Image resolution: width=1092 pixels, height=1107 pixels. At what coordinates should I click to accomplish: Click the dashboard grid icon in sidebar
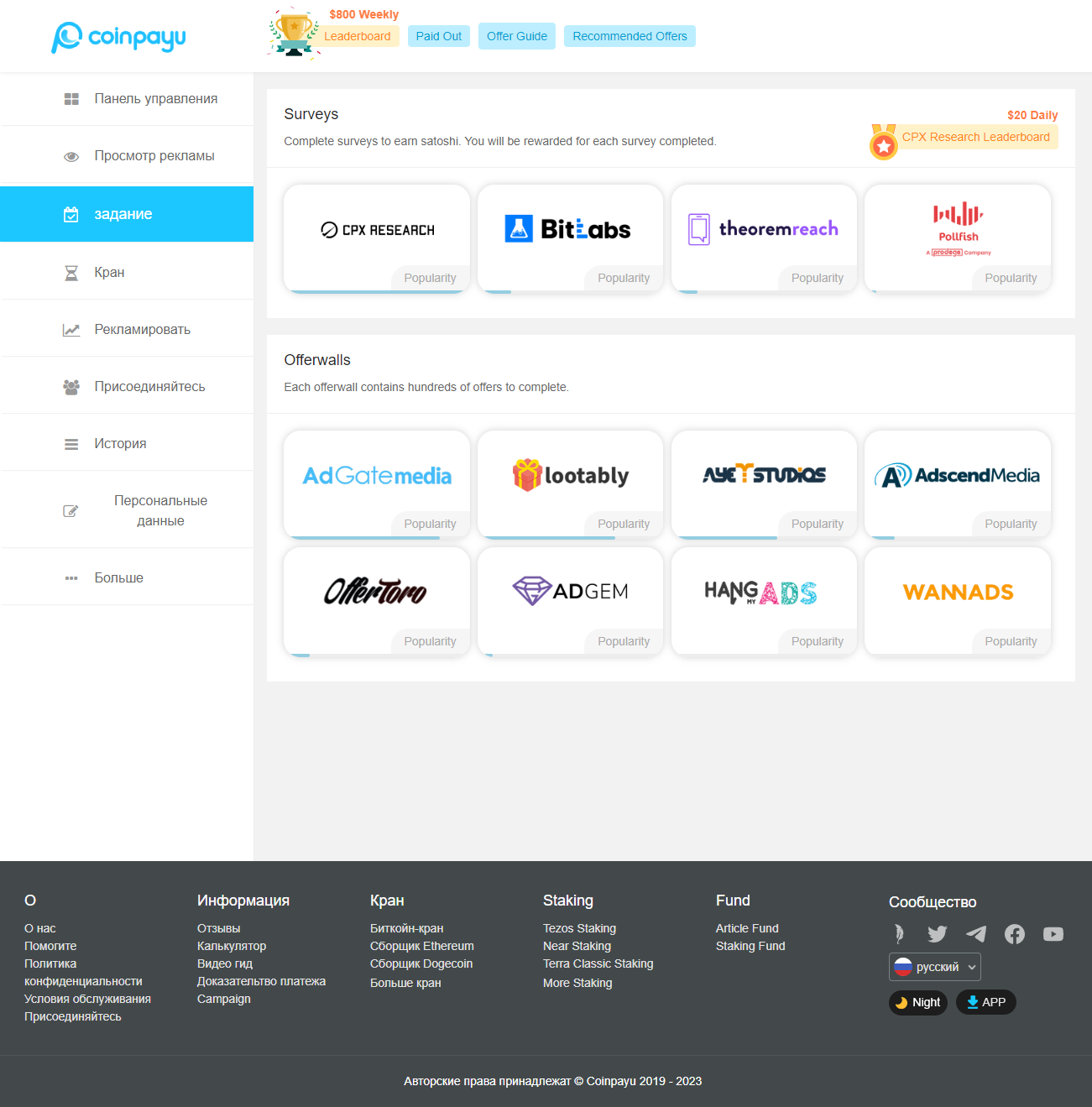71,99
